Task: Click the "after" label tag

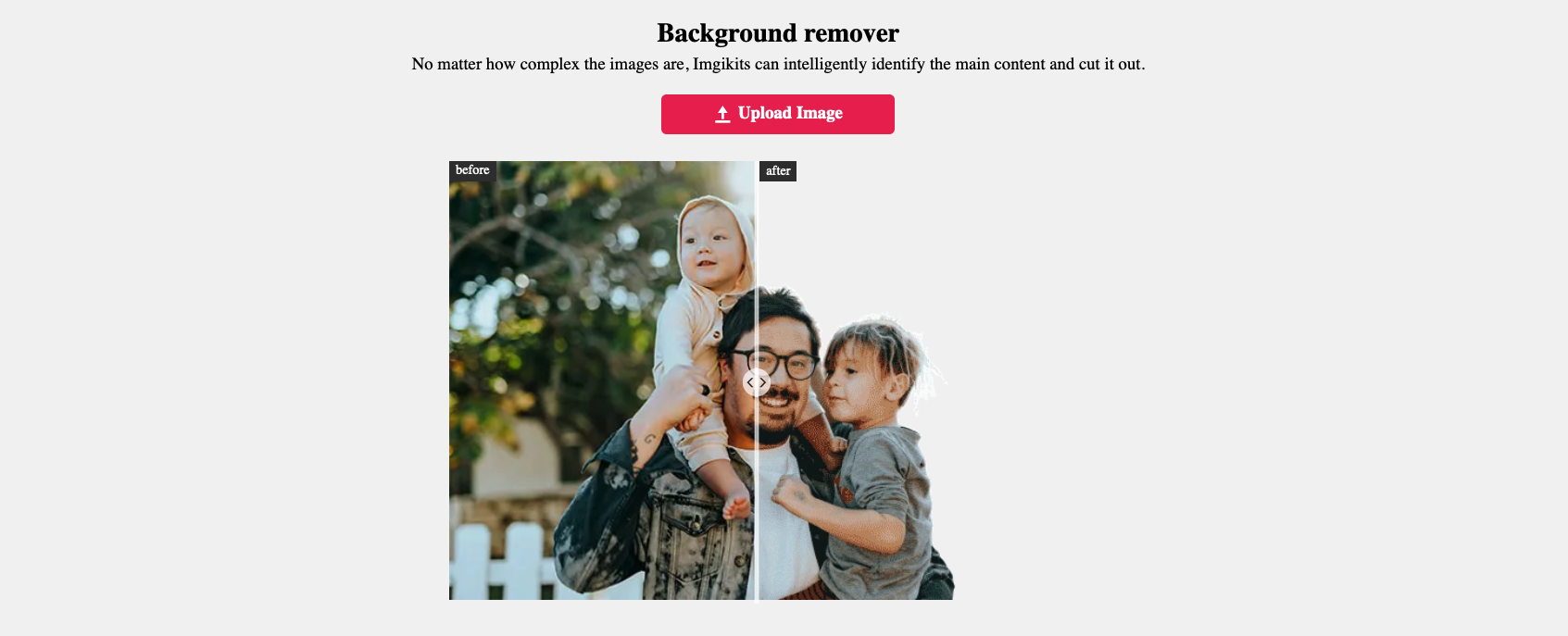Action: (778, 171)
